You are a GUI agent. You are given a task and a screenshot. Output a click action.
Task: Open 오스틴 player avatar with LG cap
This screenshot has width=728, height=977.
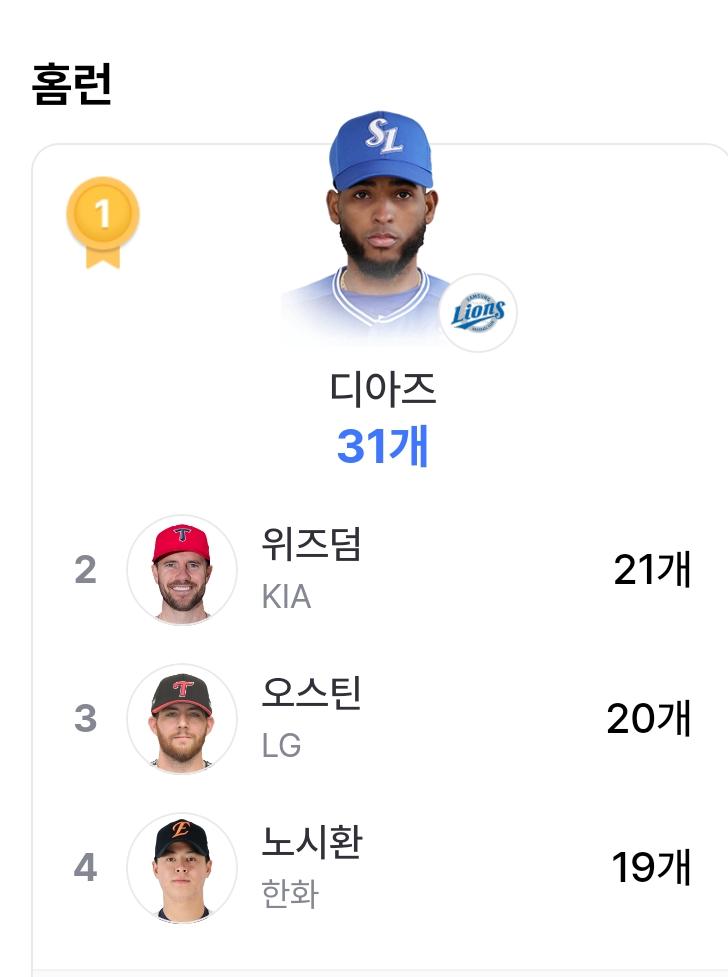[182, 718]
